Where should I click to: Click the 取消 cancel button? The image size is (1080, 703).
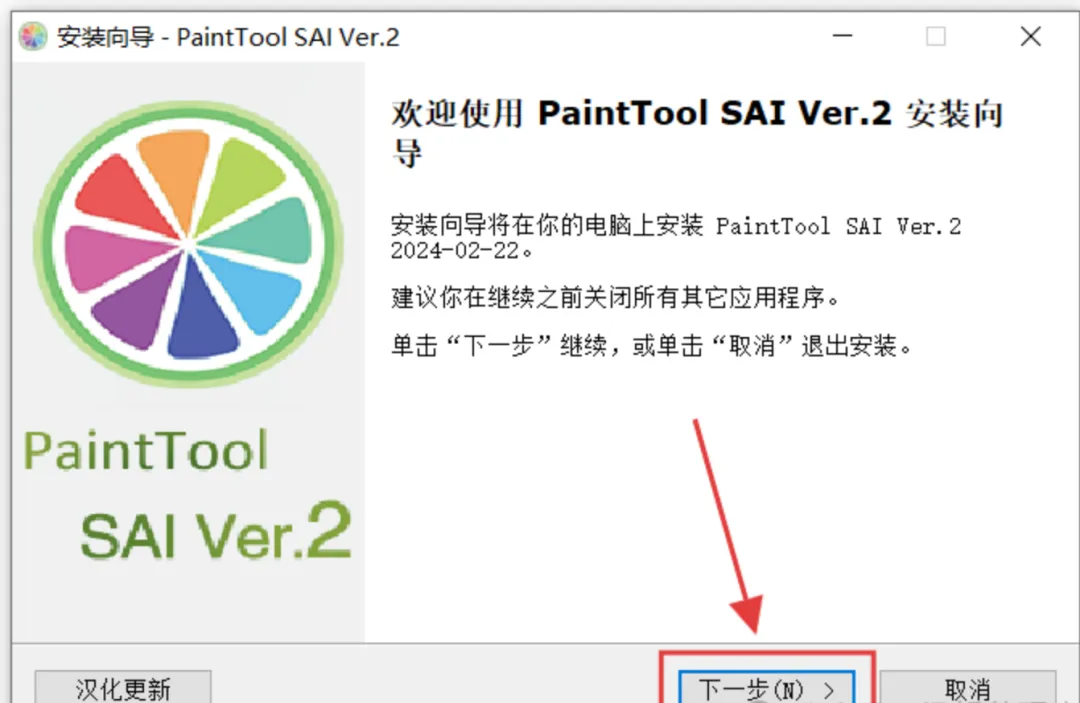(968, 687)
